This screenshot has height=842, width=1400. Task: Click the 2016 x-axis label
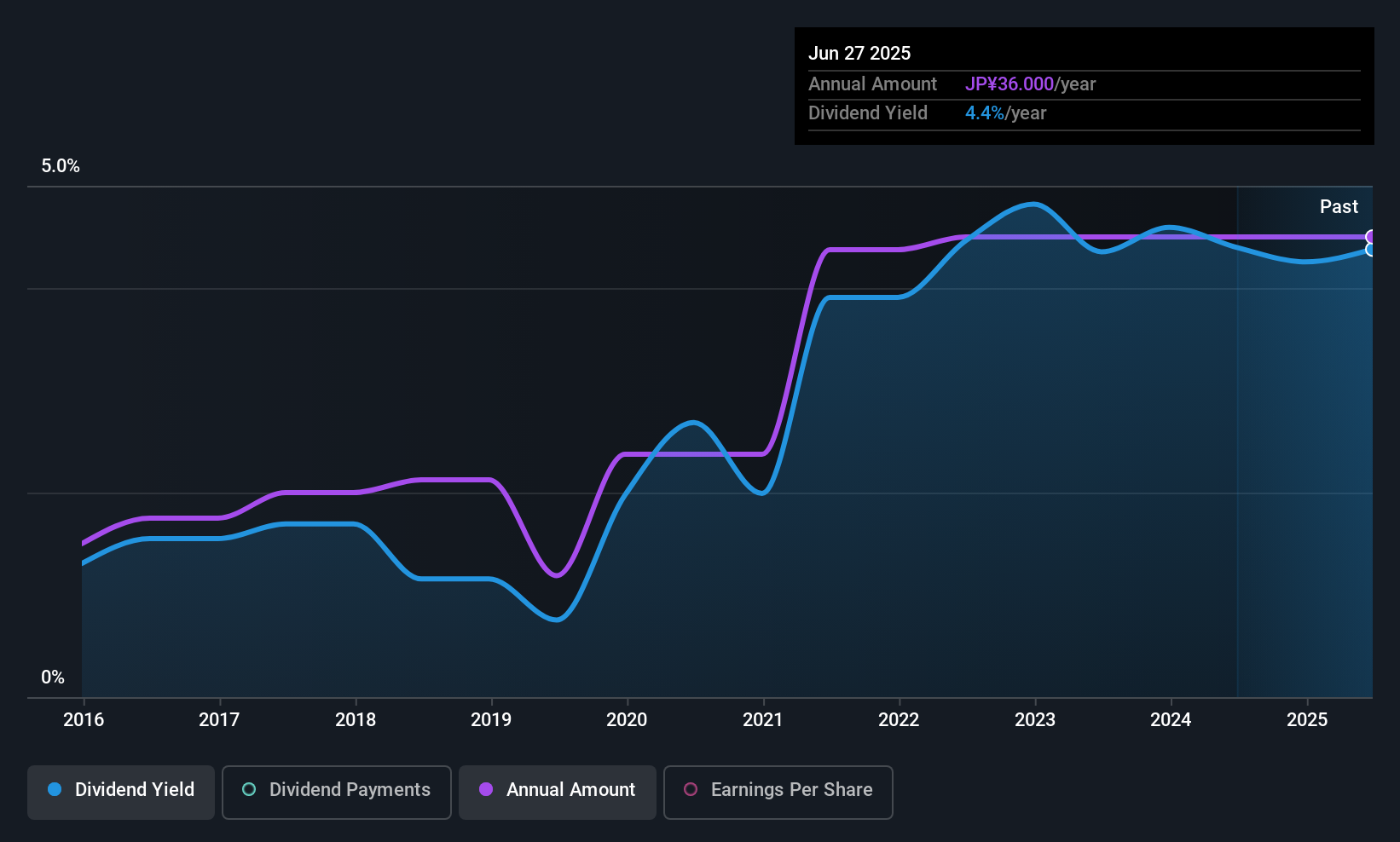coord(84,719)
